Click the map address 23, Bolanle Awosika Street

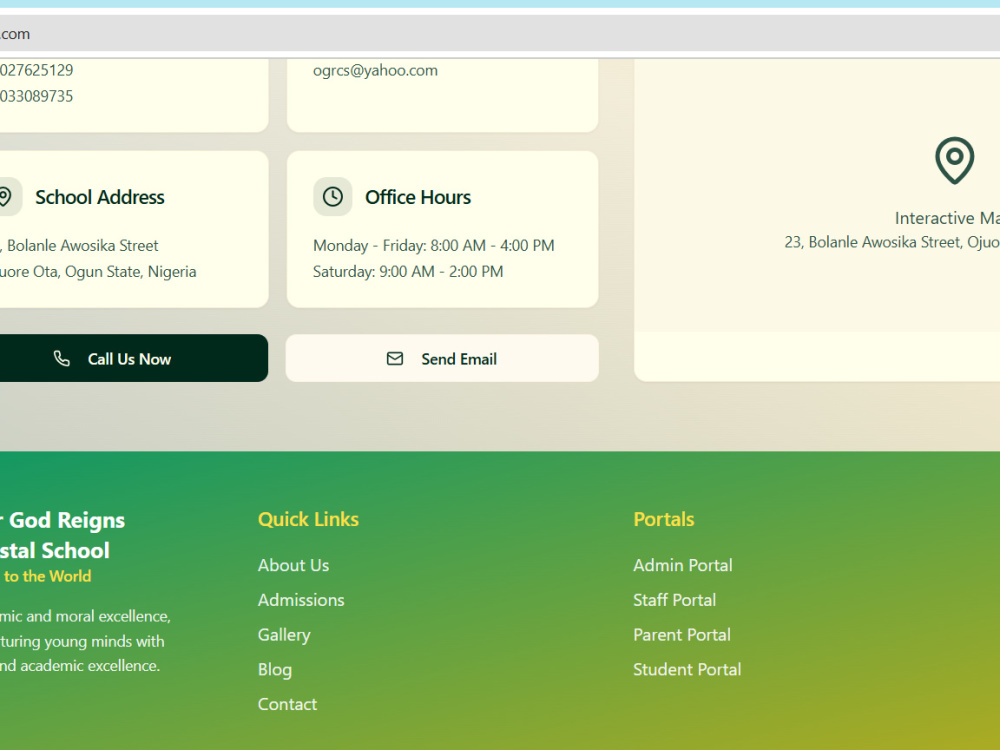click(x=892, y=242)
